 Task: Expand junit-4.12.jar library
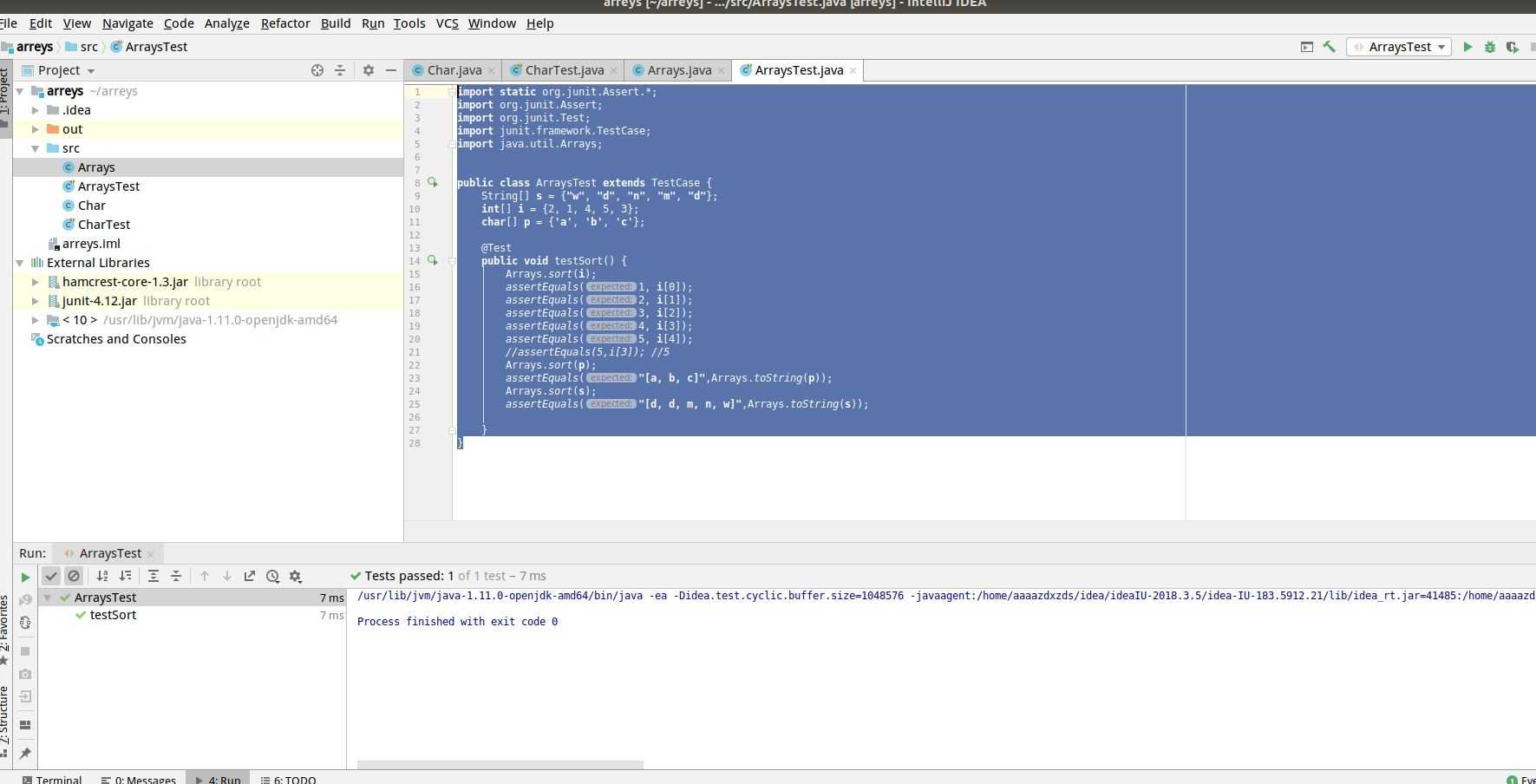[36, 301]
